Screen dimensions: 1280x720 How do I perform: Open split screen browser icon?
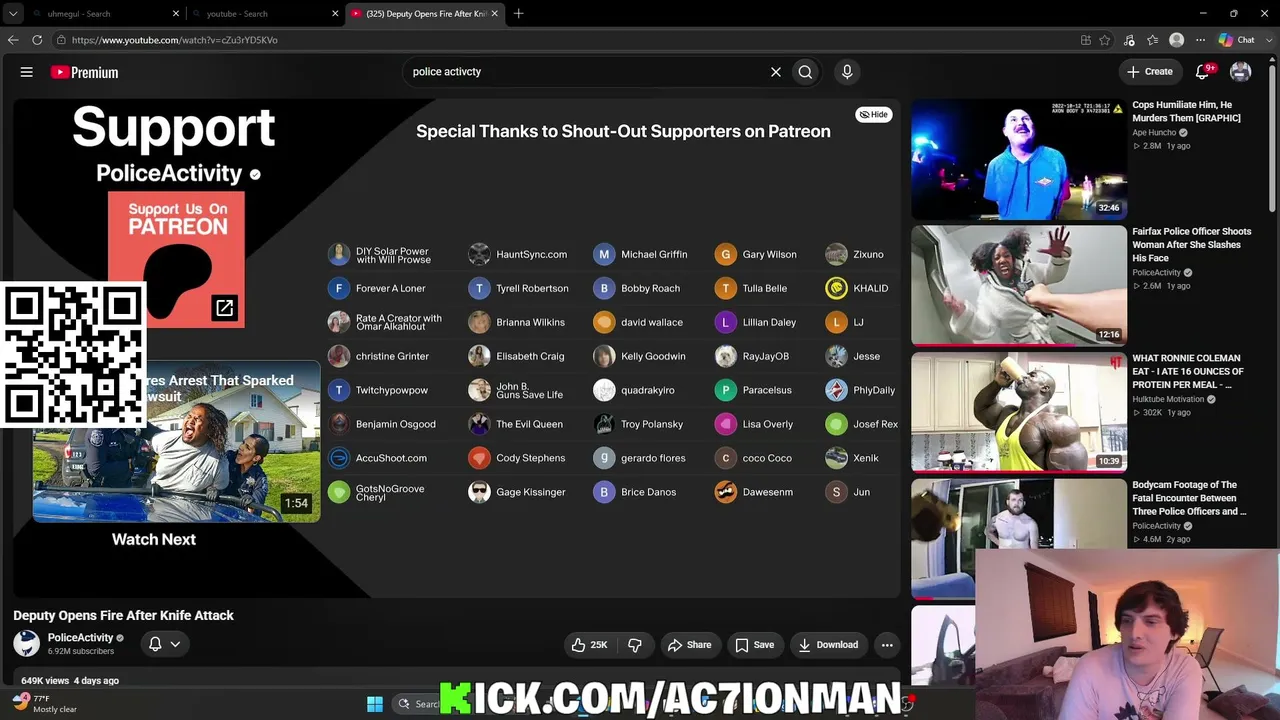(1086, 40)
